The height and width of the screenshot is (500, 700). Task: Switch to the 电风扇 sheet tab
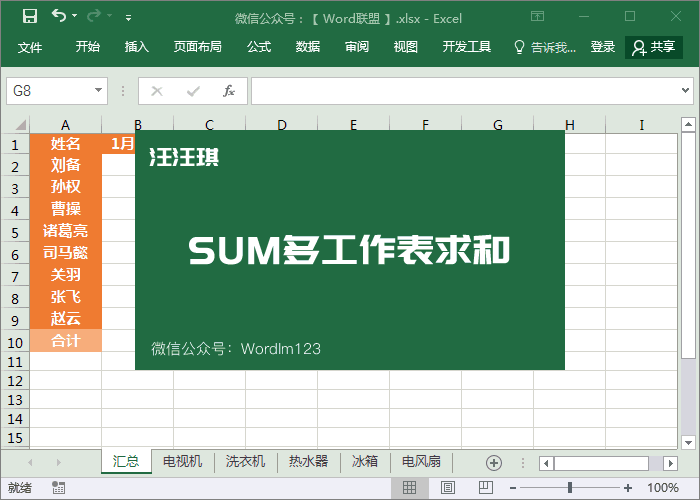[x=421, y=461]
